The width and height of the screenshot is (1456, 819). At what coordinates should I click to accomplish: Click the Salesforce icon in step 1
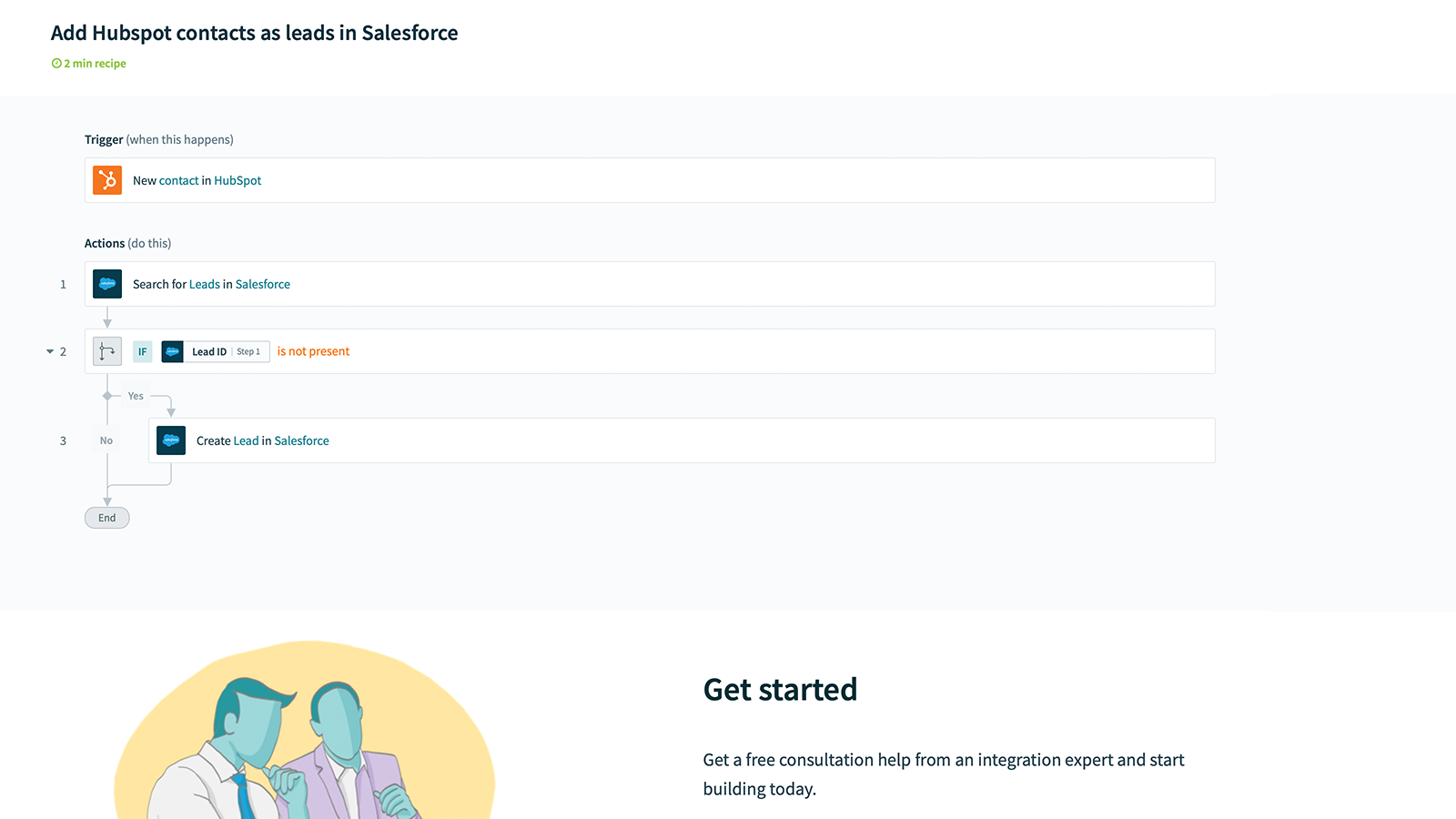click(106, 284)
